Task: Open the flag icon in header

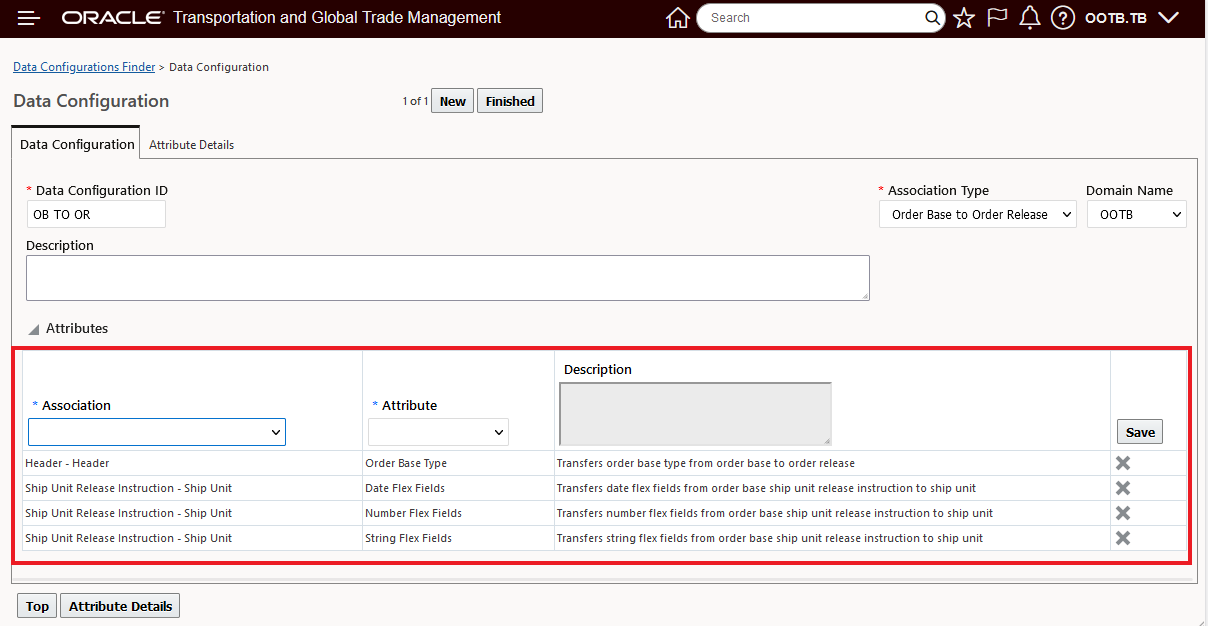Action: (997, 18)
